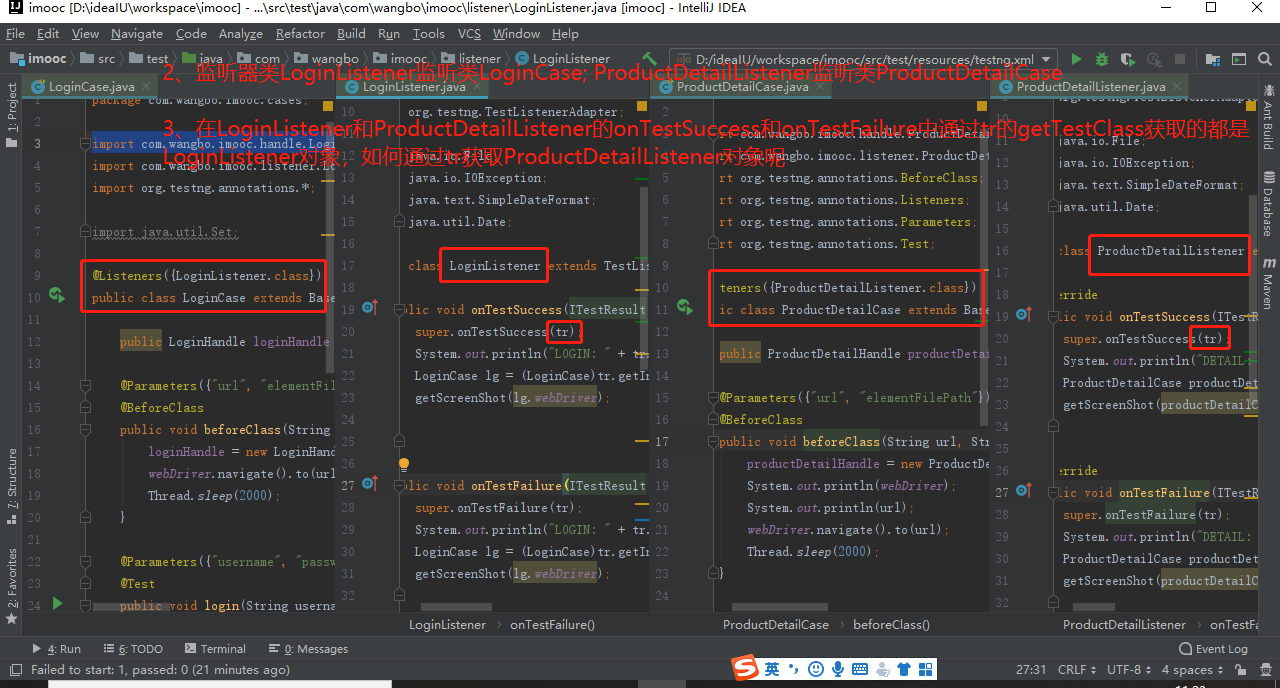Image resolution: width=1280 pixels, height=688 pixels.
Task: Click the yellow intention light bulb
Action: pyautogui.click(x=404, y=465)
